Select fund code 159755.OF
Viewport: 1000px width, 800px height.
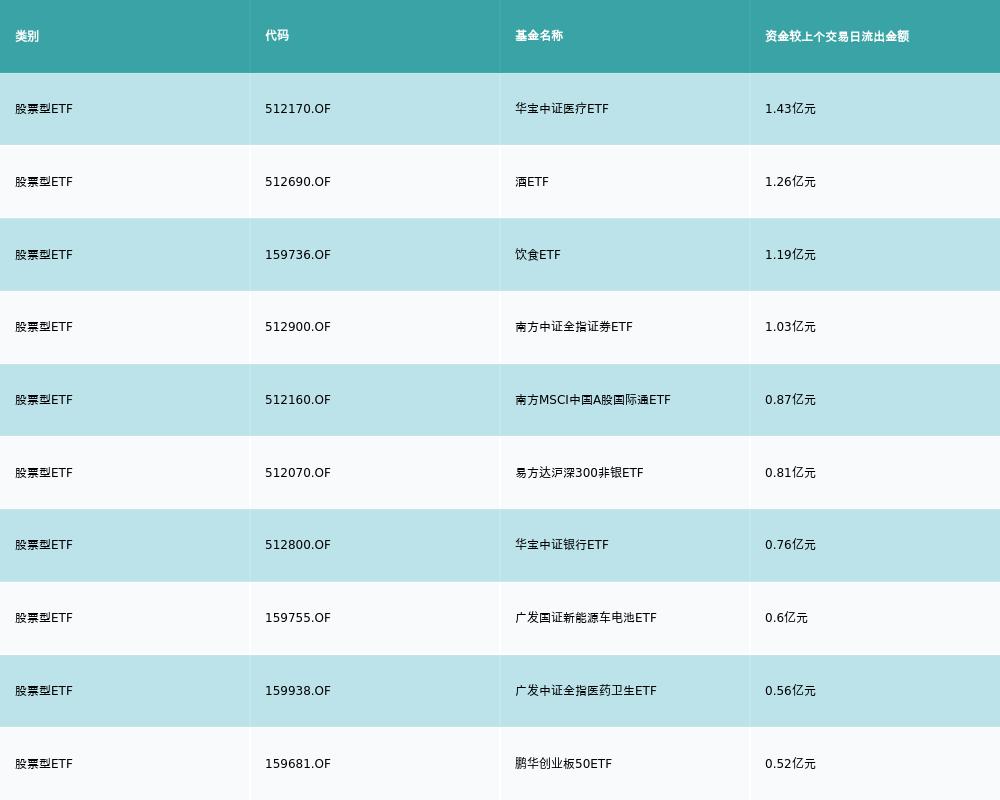click(x=298, y=618)
